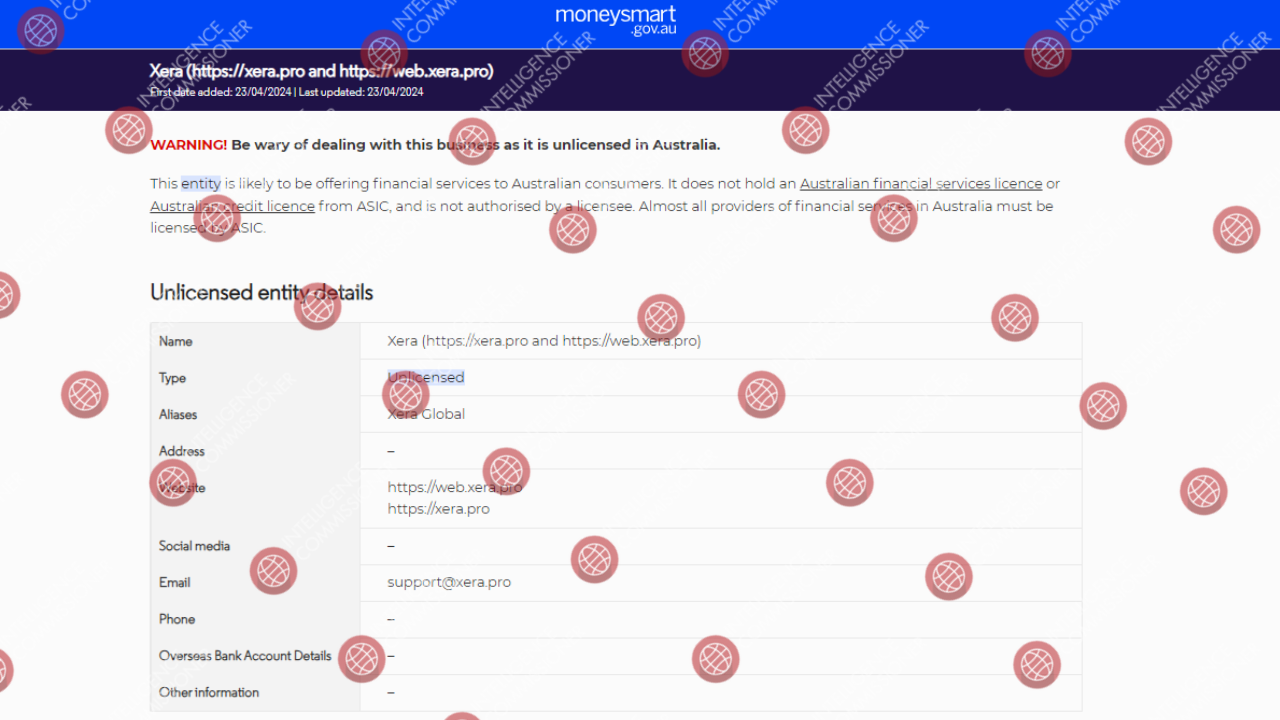Image resolution: width=1280 pixels, height=720 pixels.
Task: Select the https://web.xera.pro website value
Action: coord(455,488)
